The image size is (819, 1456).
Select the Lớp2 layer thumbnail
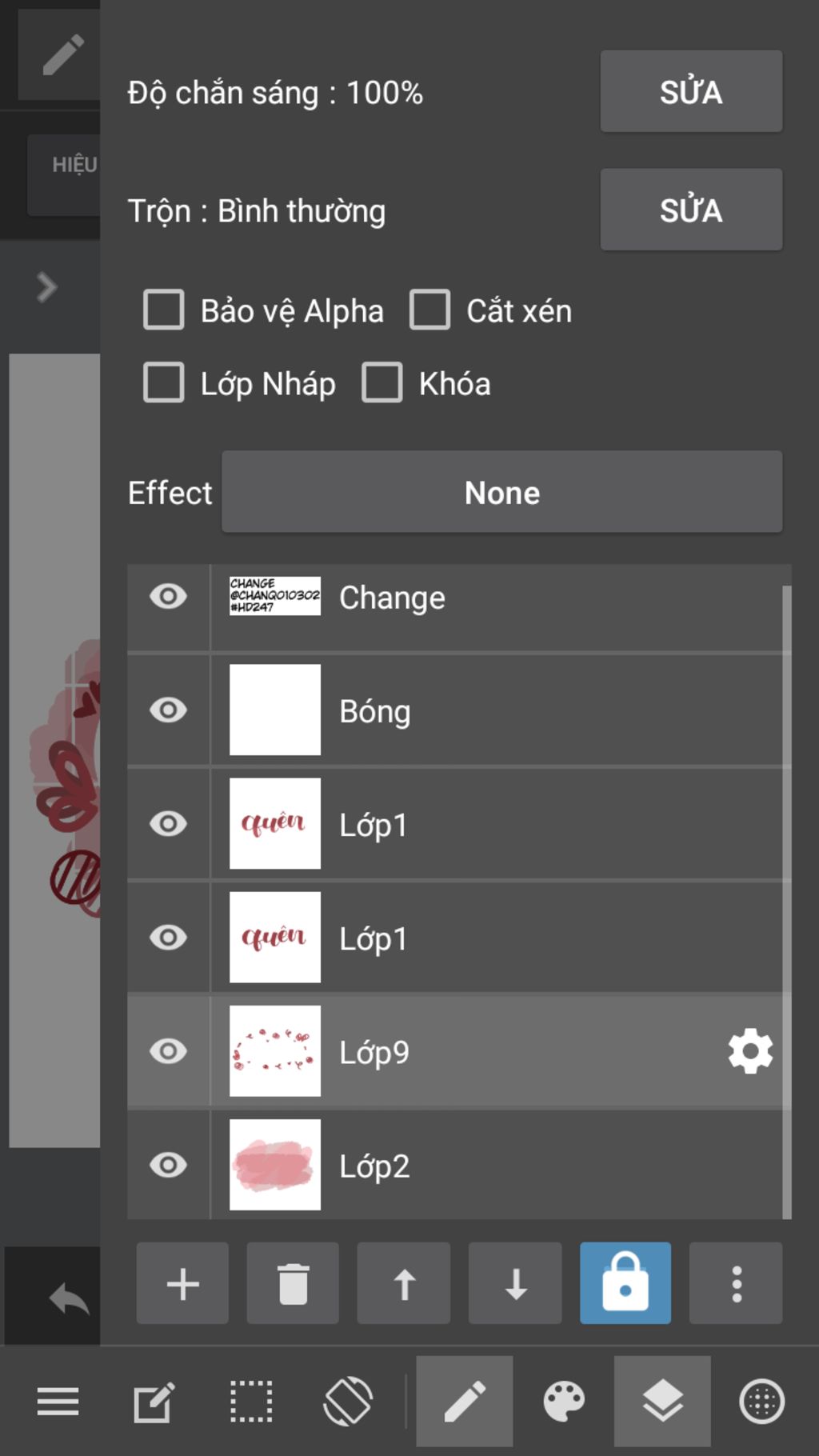275,1165
